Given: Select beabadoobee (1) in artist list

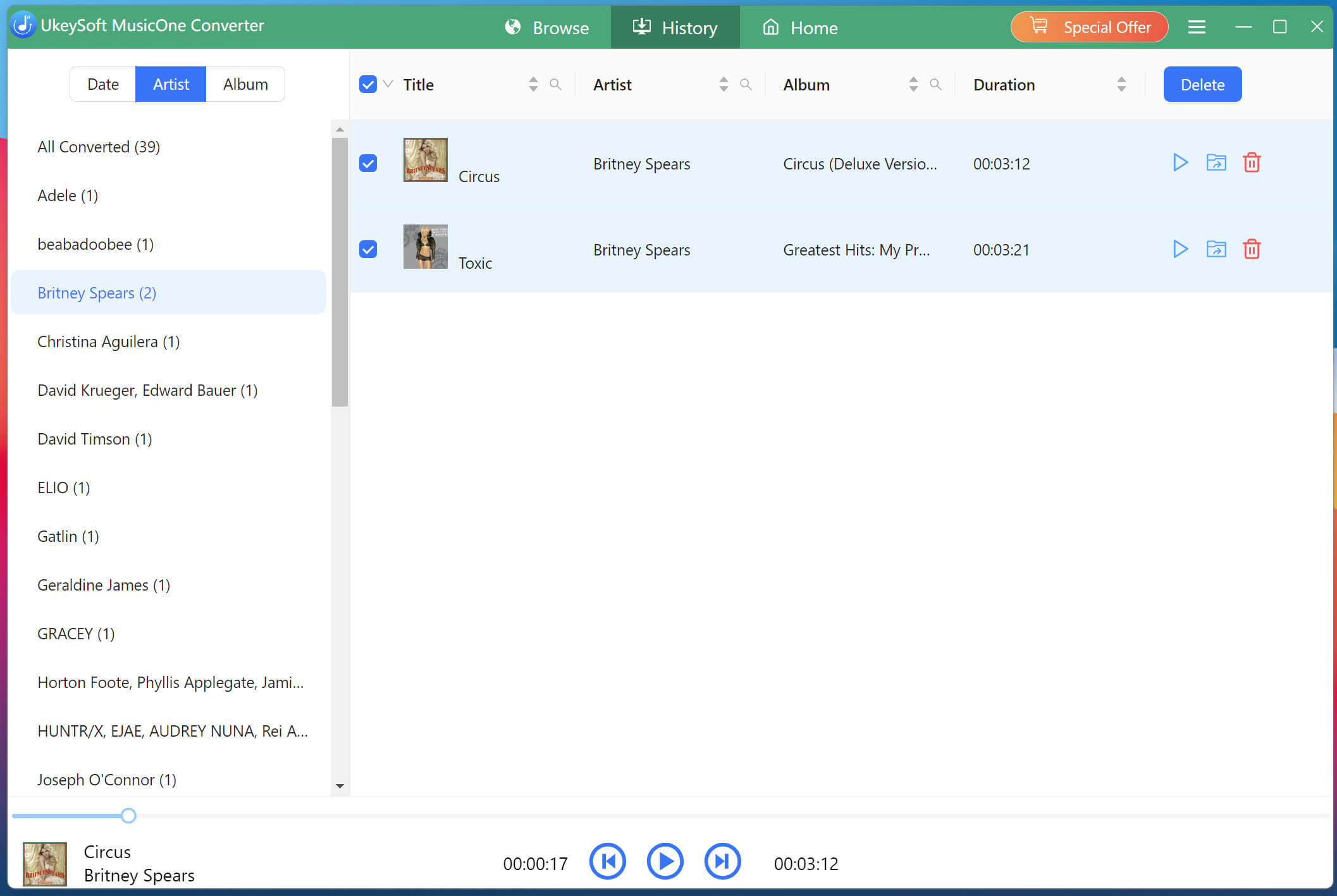Looking at the screenshot, I should [168, 244].
